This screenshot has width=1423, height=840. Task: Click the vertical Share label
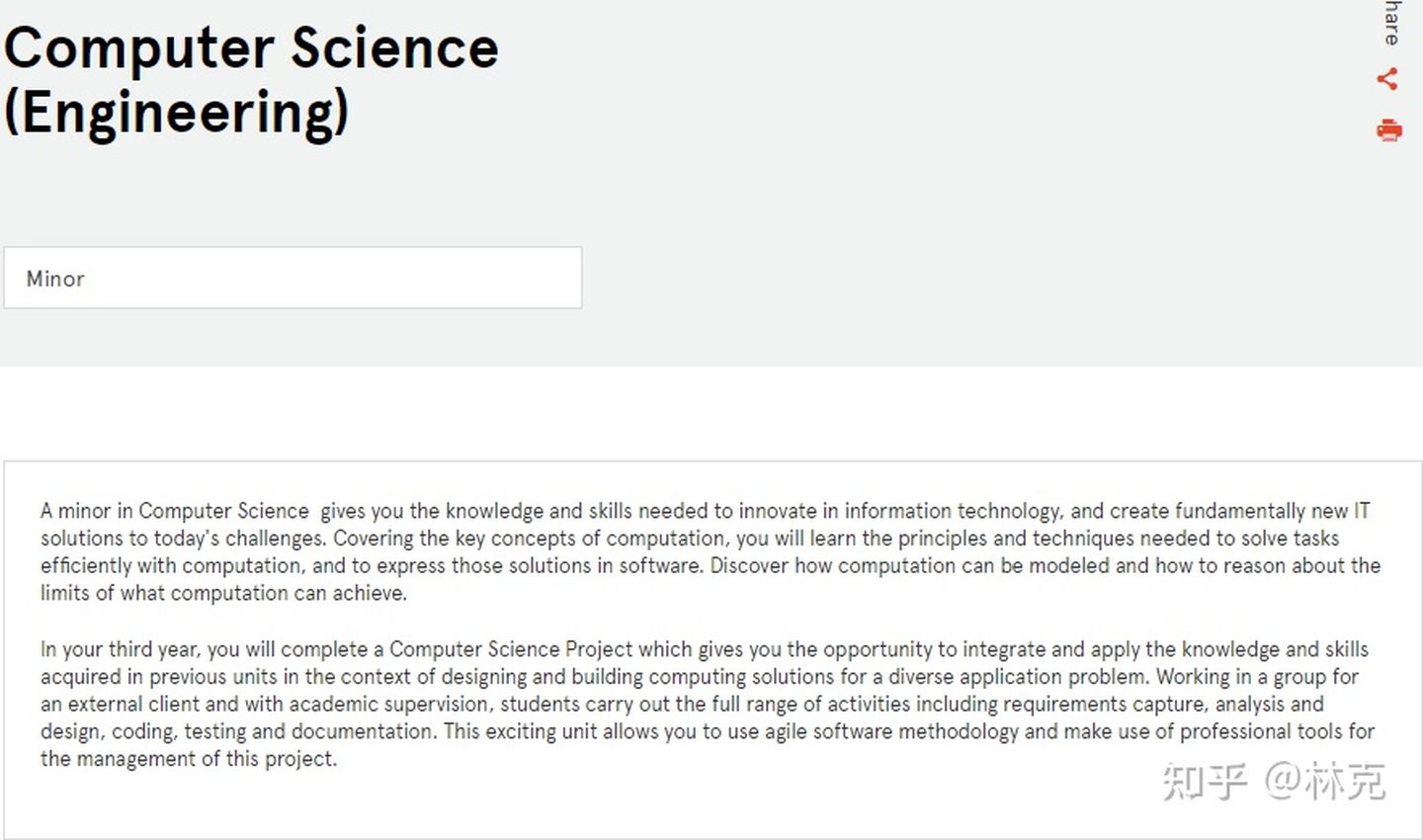[1392, 22]
